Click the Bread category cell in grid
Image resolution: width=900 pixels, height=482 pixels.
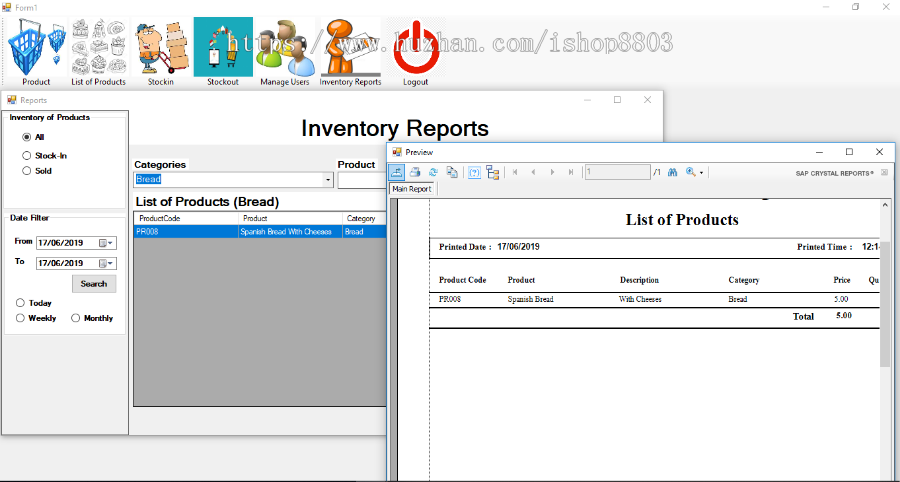coord(364,232)
